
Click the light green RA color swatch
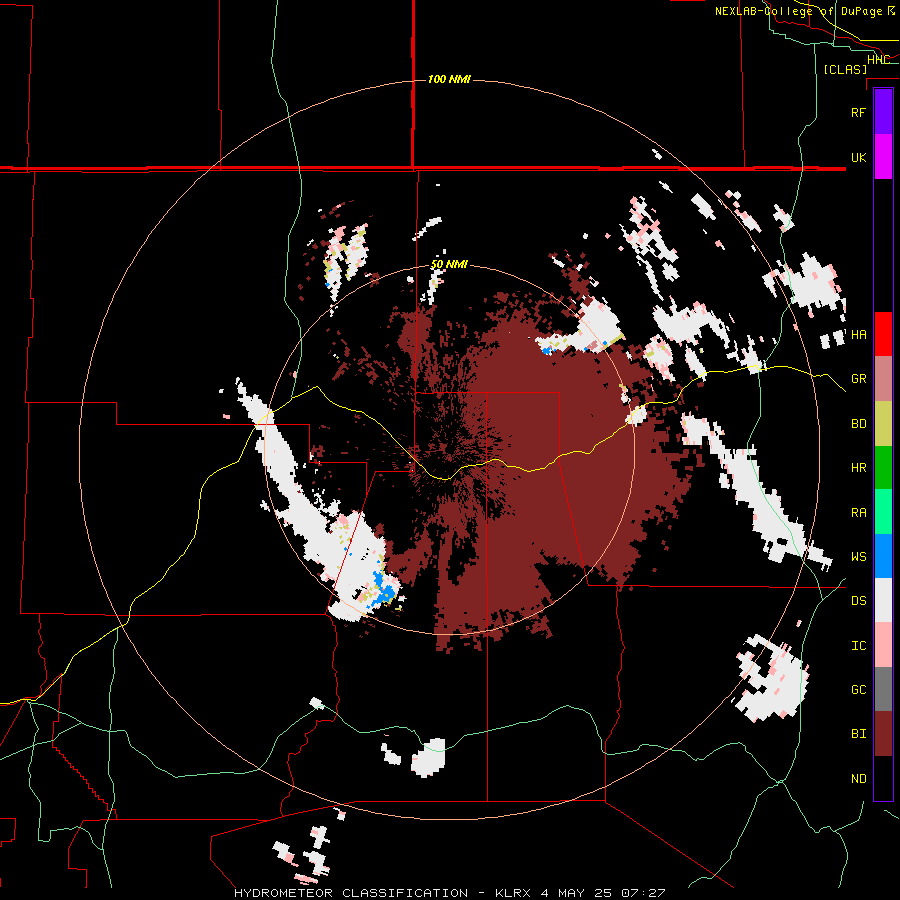point(883,512)
